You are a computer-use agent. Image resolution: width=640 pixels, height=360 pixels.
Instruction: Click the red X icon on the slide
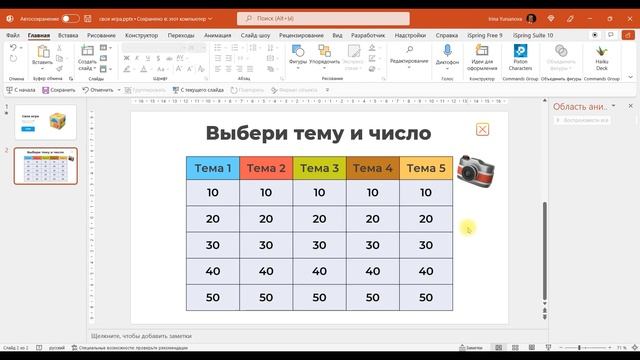click(482, 129)
